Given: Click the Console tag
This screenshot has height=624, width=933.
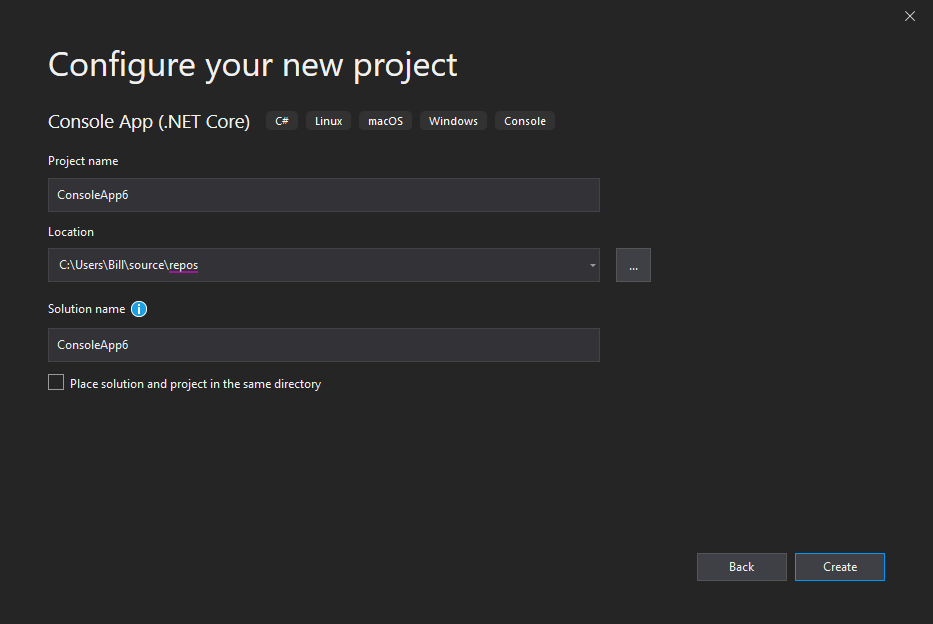Looking at the screenshot, I should 525,121.
